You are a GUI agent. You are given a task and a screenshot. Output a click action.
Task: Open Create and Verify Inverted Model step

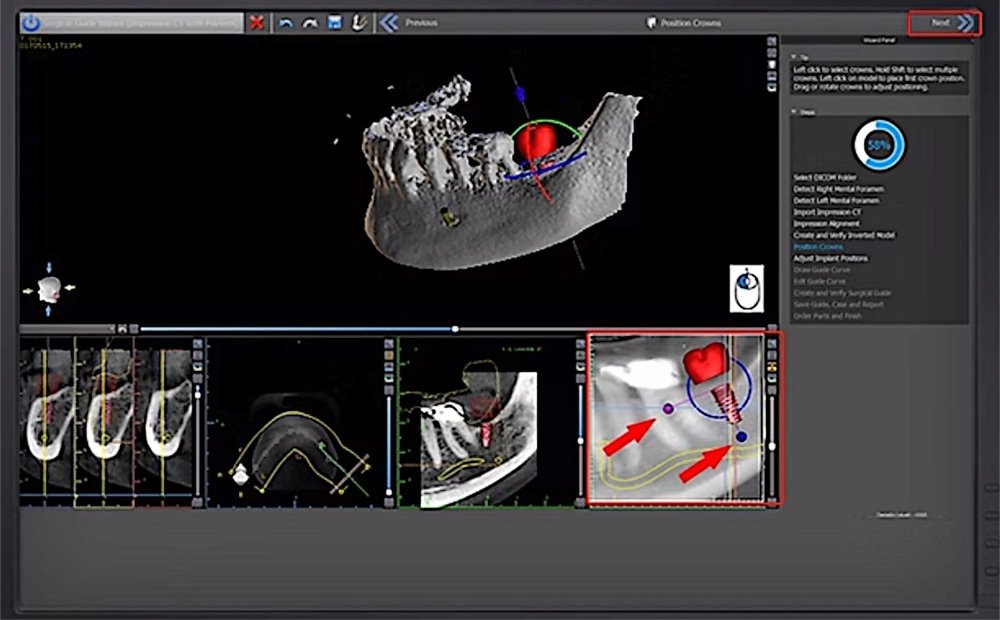844,235
